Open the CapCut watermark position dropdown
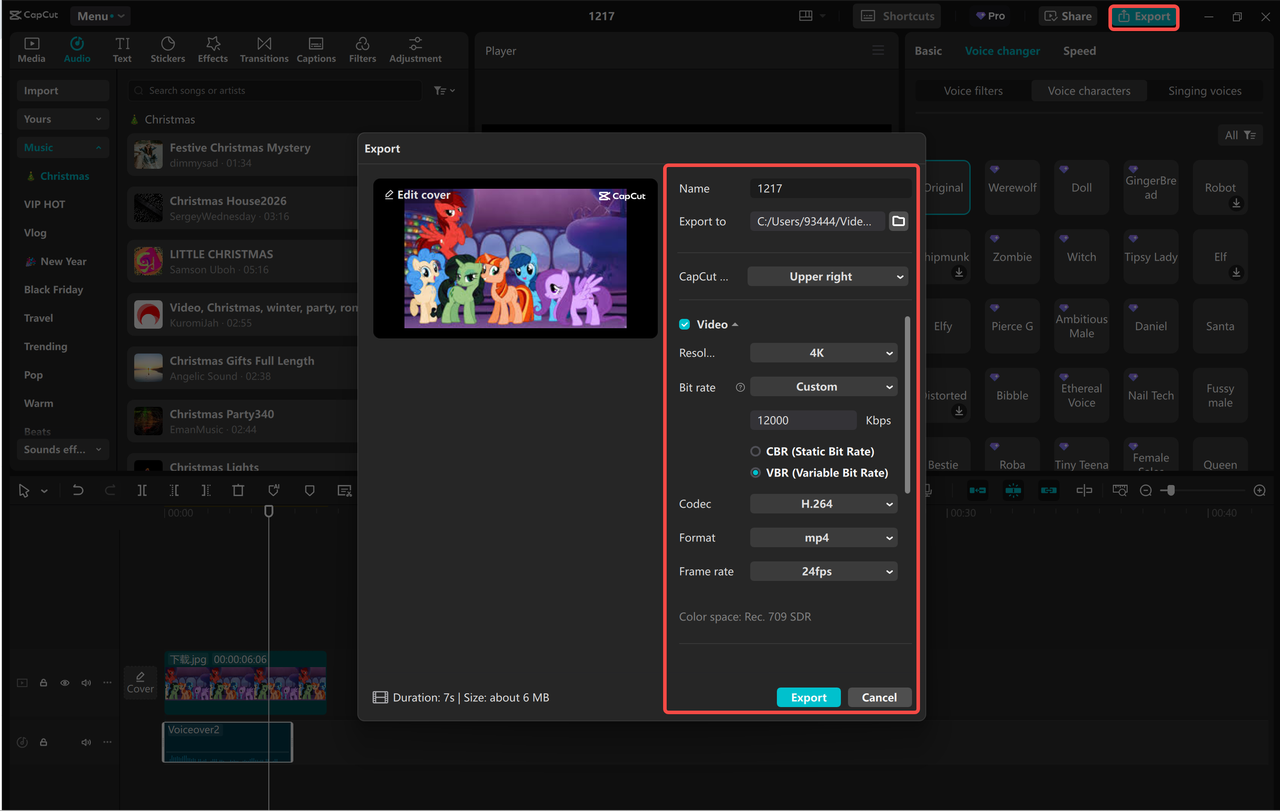The image size is (1280, 811). 827,276
